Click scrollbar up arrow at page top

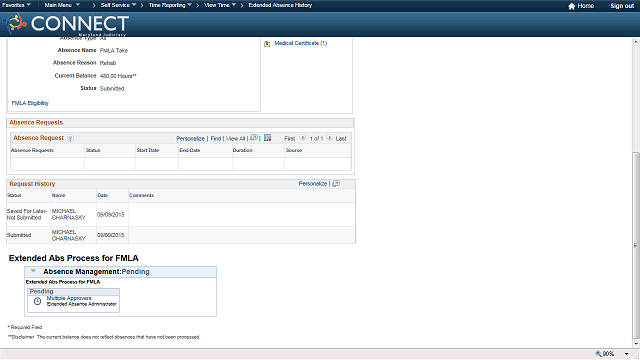click(636, 42)
